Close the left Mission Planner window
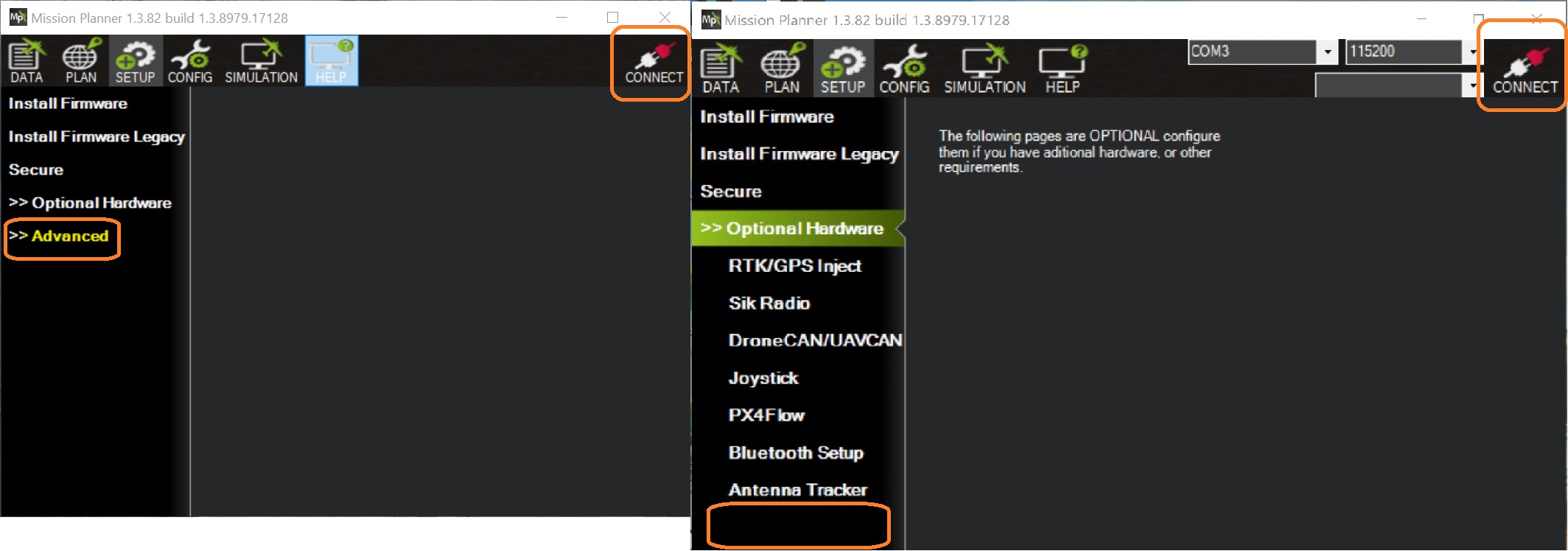This screenshot has width=1568, height=551. point(665,17)
